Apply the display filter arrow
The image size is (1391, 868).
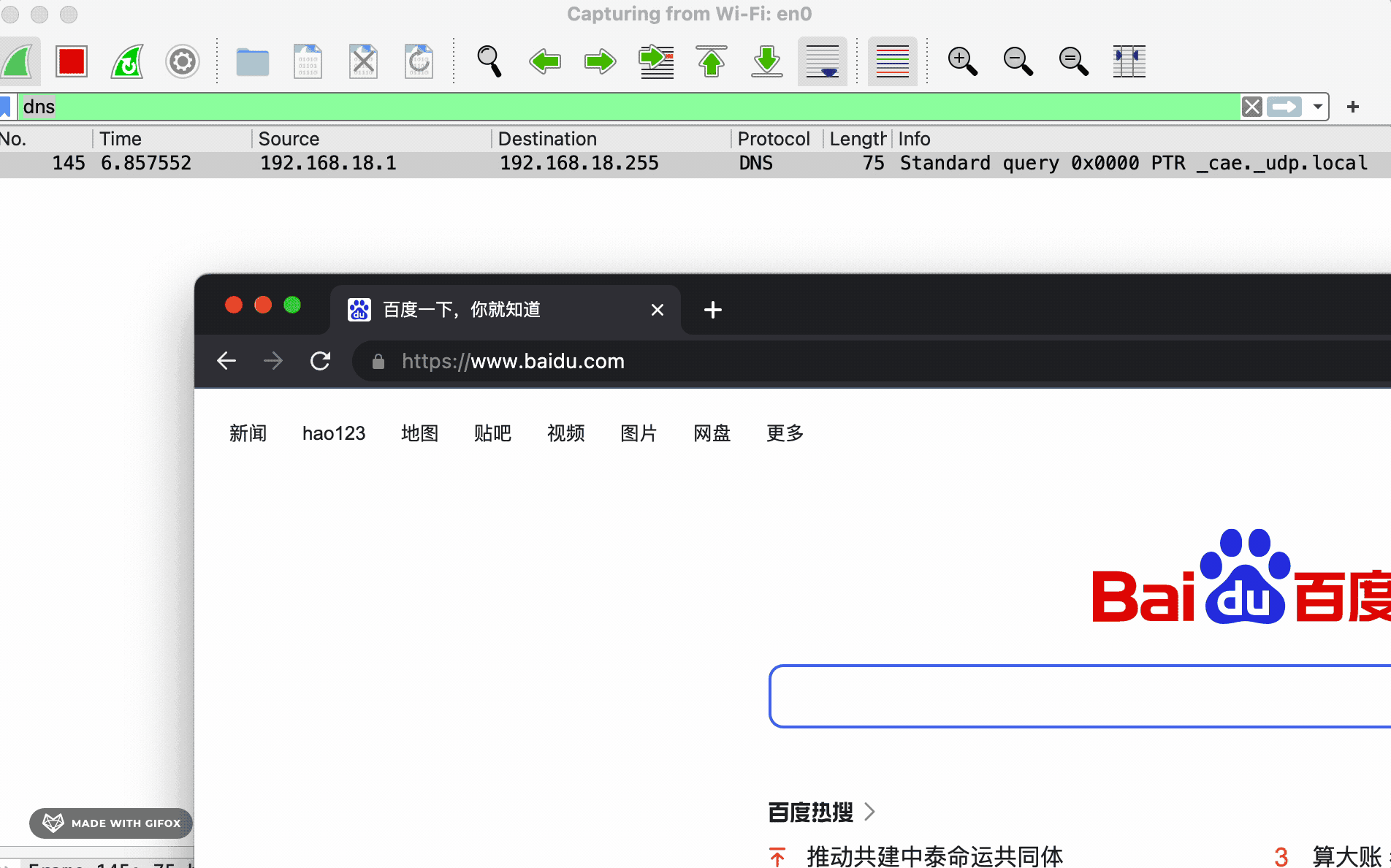coord(1284,107)
